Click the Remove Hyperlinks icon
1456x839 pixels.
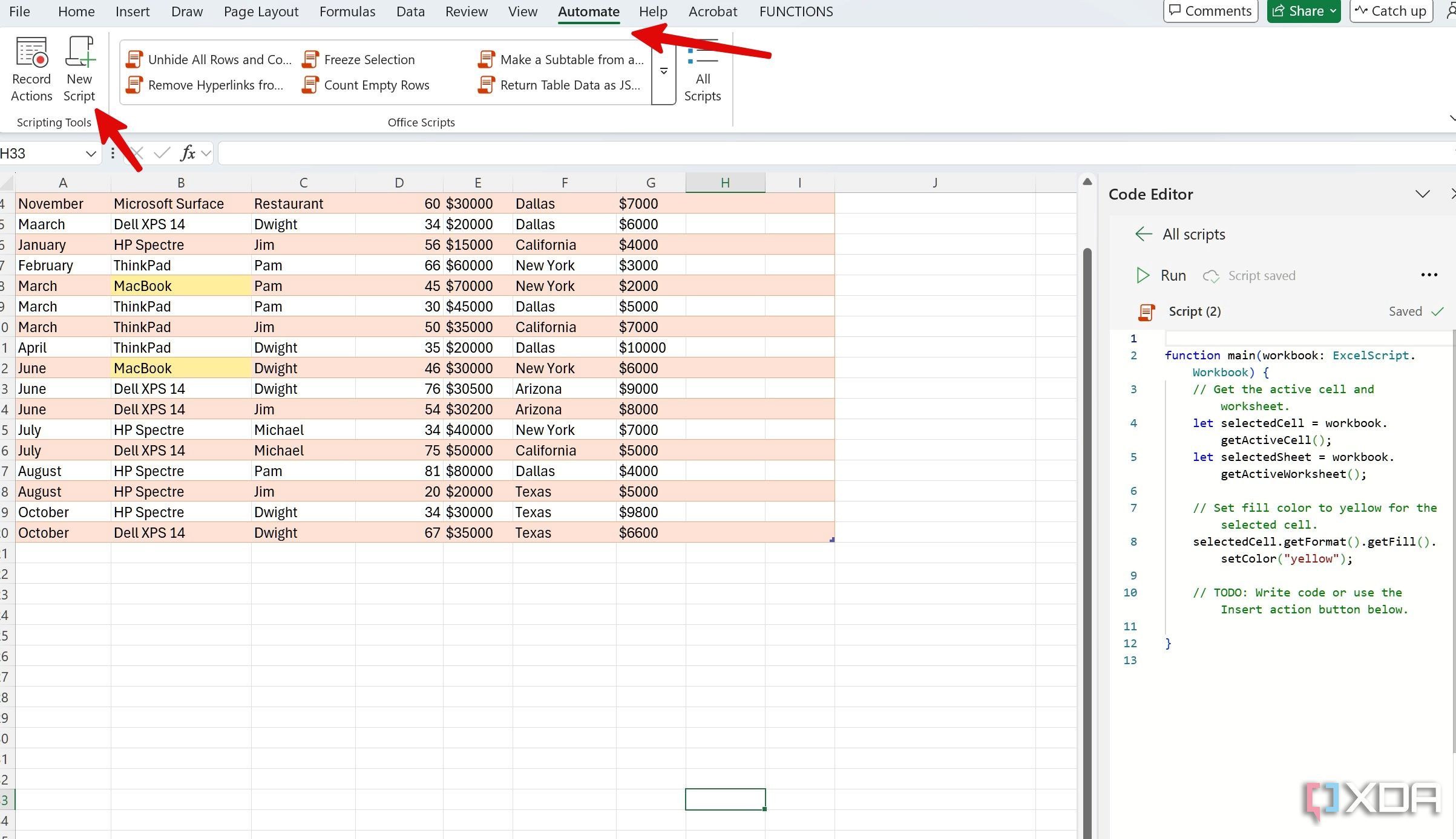[x=133, y=85]
